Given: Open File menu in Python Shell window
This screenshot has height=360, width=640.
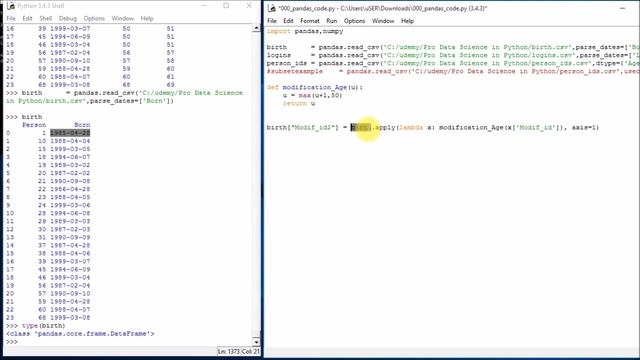Looking at the screenshot, I should tap(11, 18).
